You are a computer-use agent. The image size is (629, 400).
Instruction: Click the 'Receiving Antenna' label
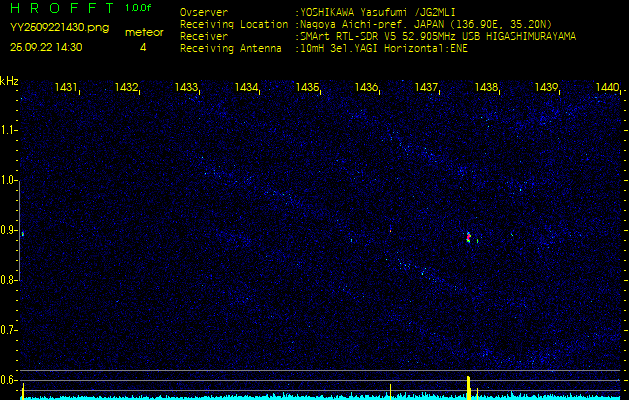pyautogui.click(x=231, y=49)
